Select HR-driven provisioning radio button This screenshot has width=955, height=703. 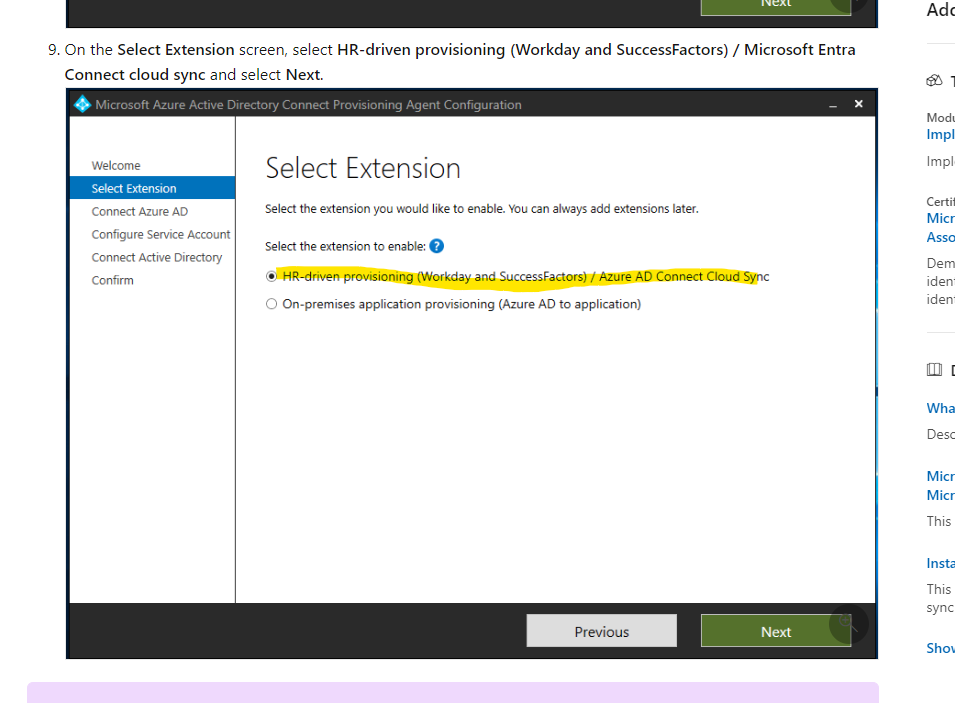click(x=271, y=277)
